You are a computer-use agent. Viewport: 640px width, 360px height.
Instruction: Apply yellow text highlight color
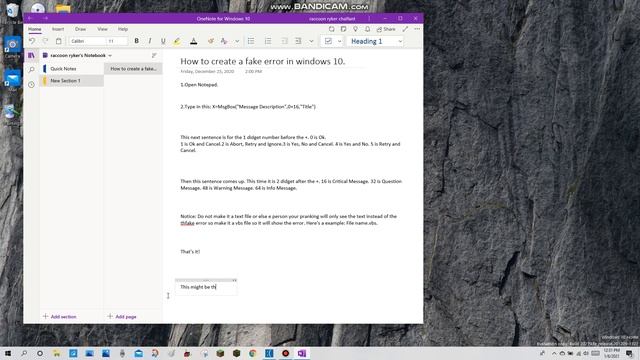tap(177, 41)
